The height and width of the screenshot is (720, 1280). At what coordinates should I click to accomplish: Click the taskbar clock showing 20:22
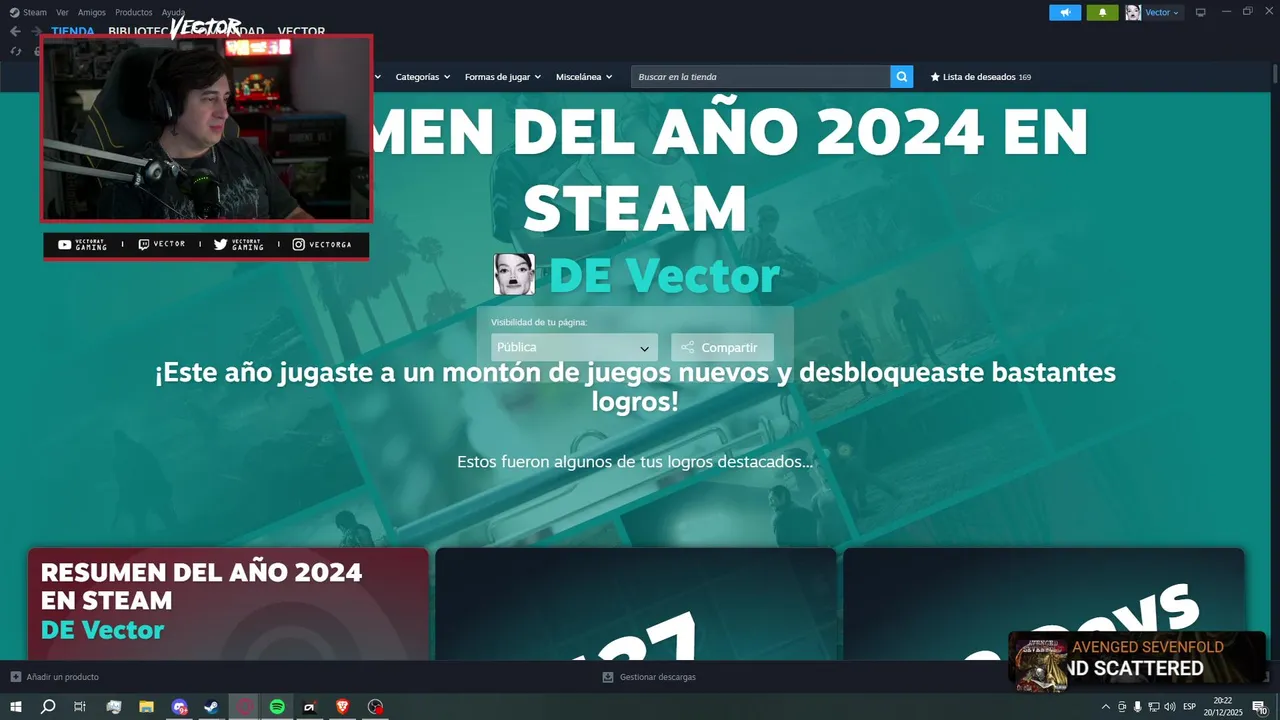[1222, 707]
